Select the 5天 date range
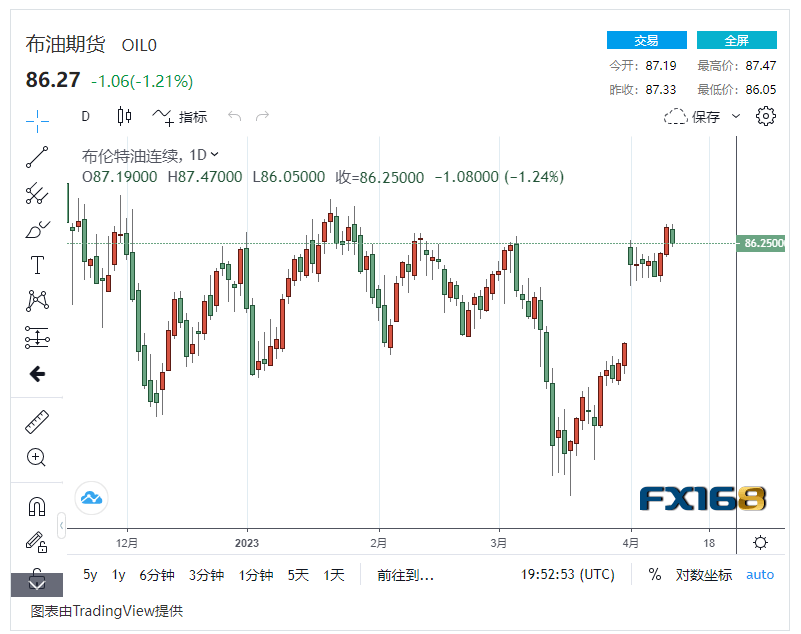Viewport: 801px width, 634px height. point(298,575)
